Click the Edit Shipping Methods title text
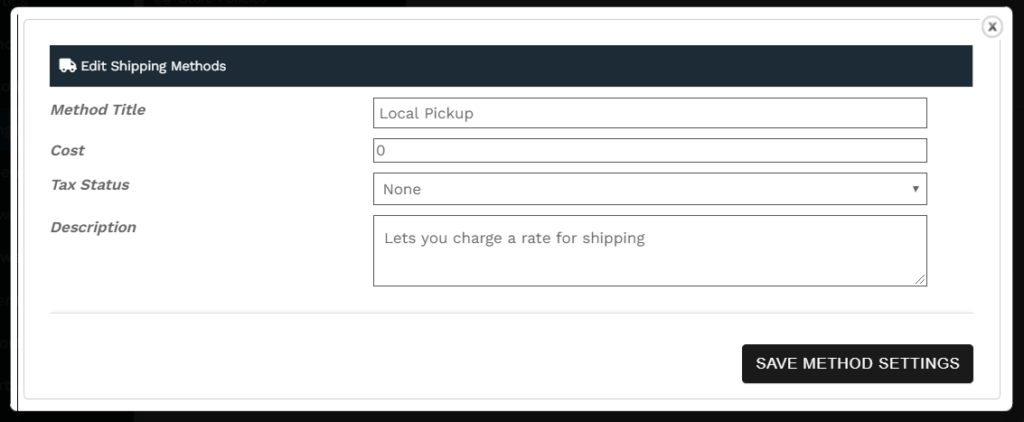 pos(153,66)
